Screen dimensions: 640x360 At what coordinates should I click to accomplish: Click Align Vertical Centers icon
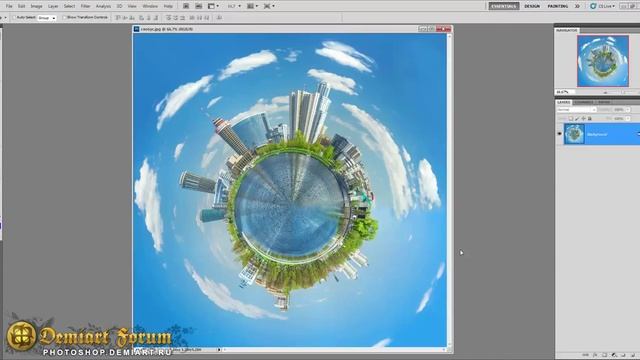click(x=125, y=18)
